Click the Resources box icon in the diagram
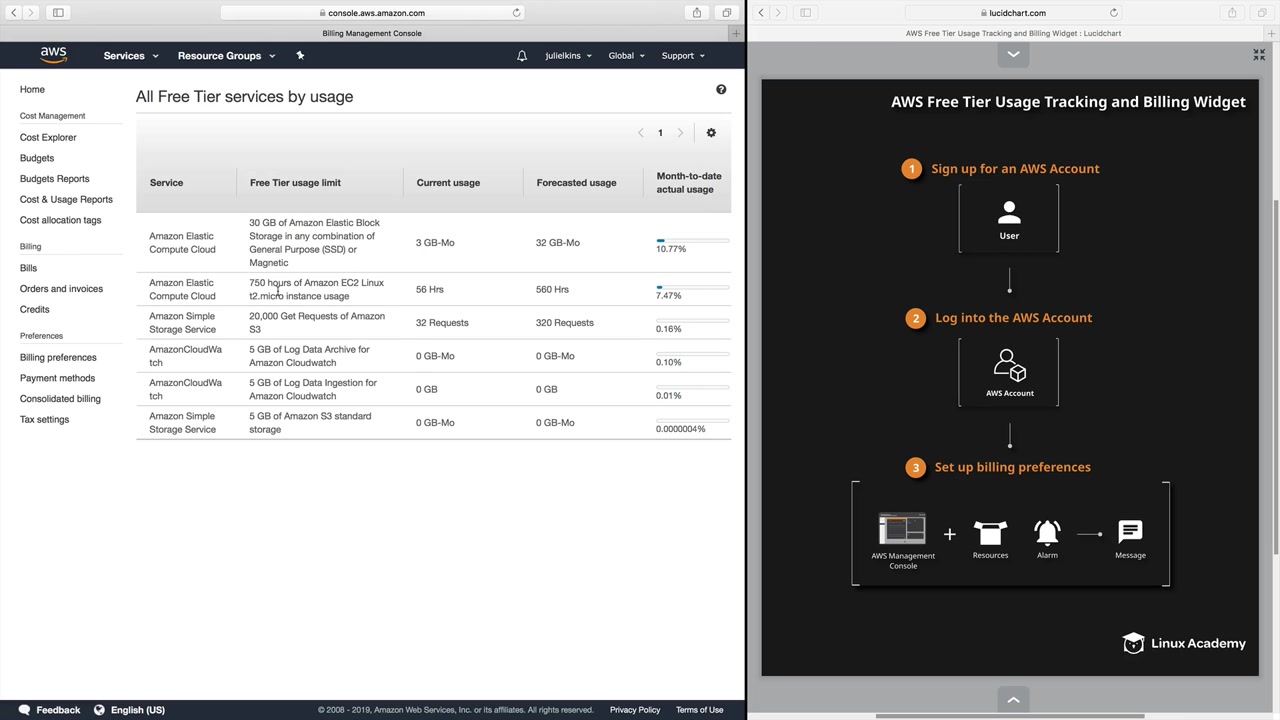1280x720 pixels. (x=990, y=534)
